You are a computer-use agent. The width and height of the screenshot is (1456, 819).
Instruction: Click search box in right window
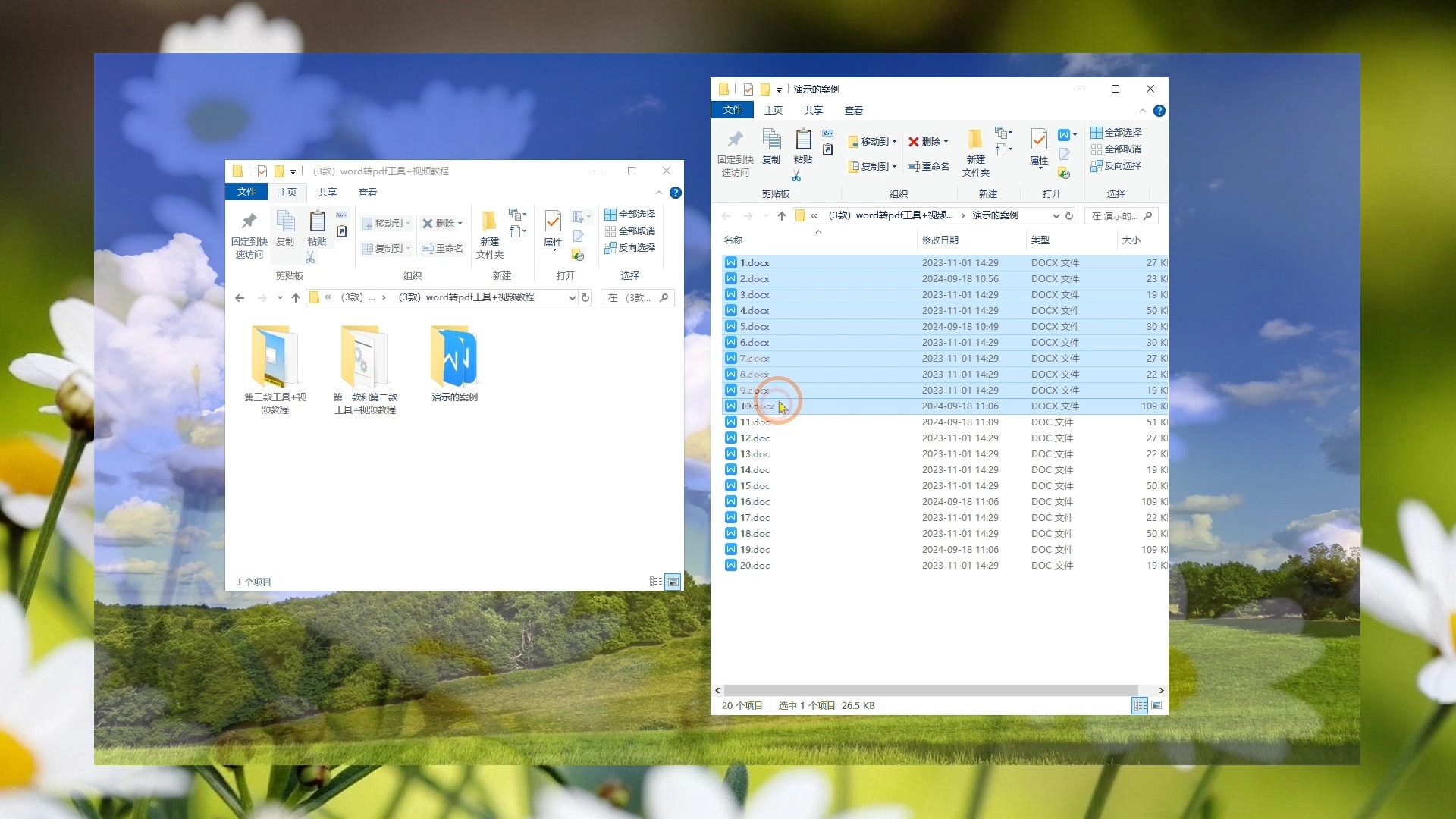(x=1121, y=216)
